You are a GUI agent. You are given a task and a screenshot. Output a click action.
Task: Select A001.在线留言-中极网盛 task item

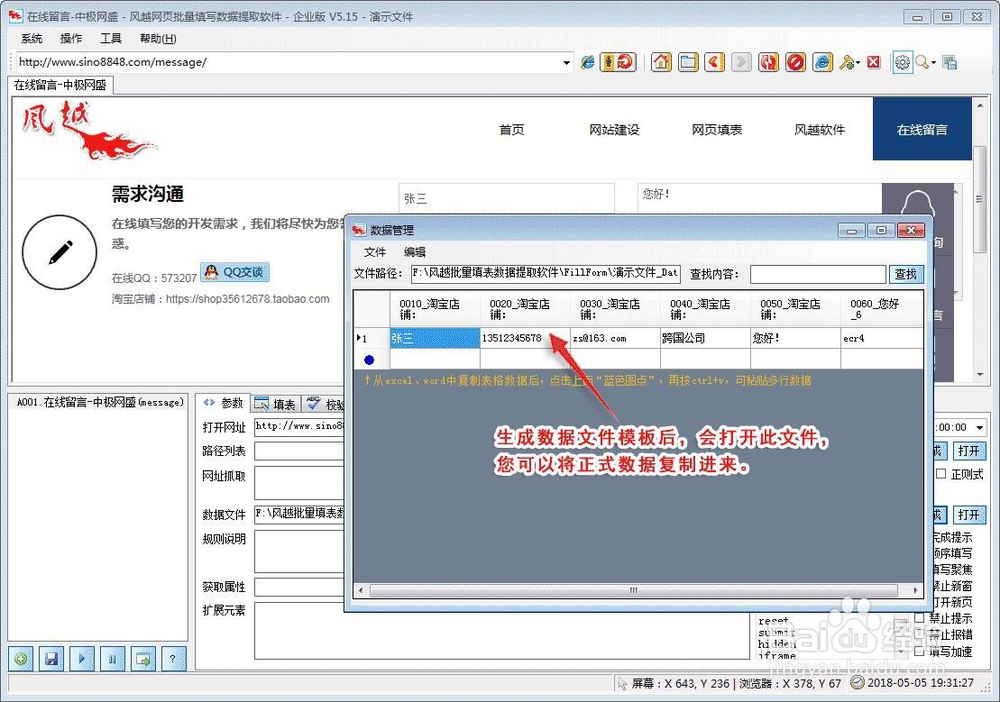(99, 402)
